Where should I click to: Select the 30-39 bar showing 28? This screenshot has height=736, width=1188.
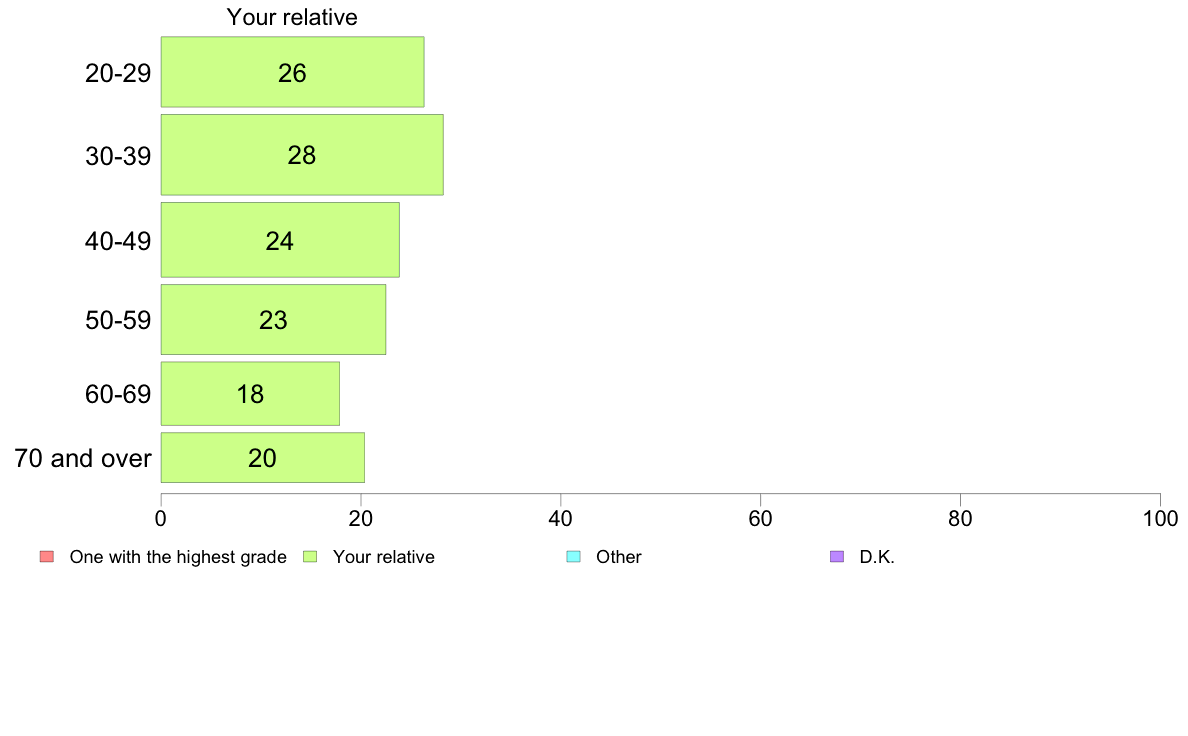(302, 155)
